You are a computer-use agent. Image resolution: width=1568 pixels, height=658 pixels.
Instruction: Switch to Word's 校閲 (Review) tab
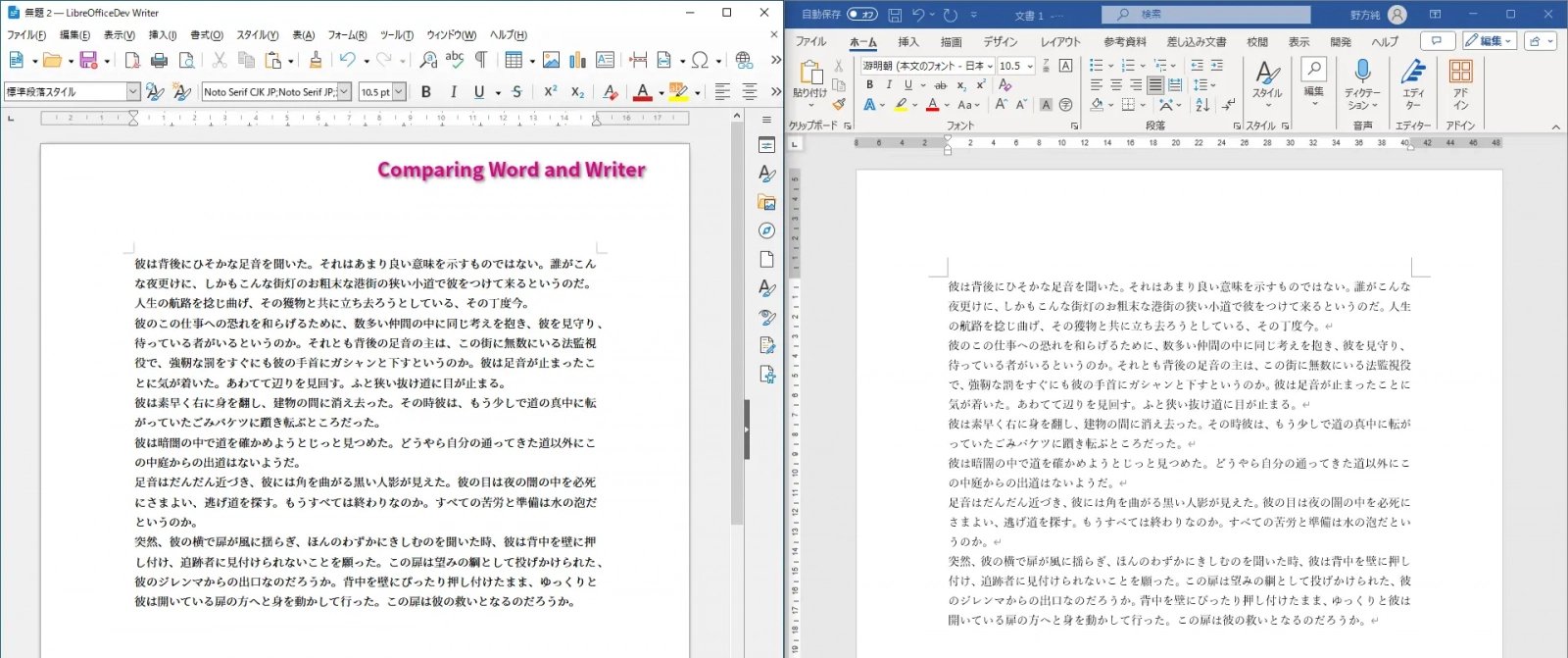coord(1257,41)
